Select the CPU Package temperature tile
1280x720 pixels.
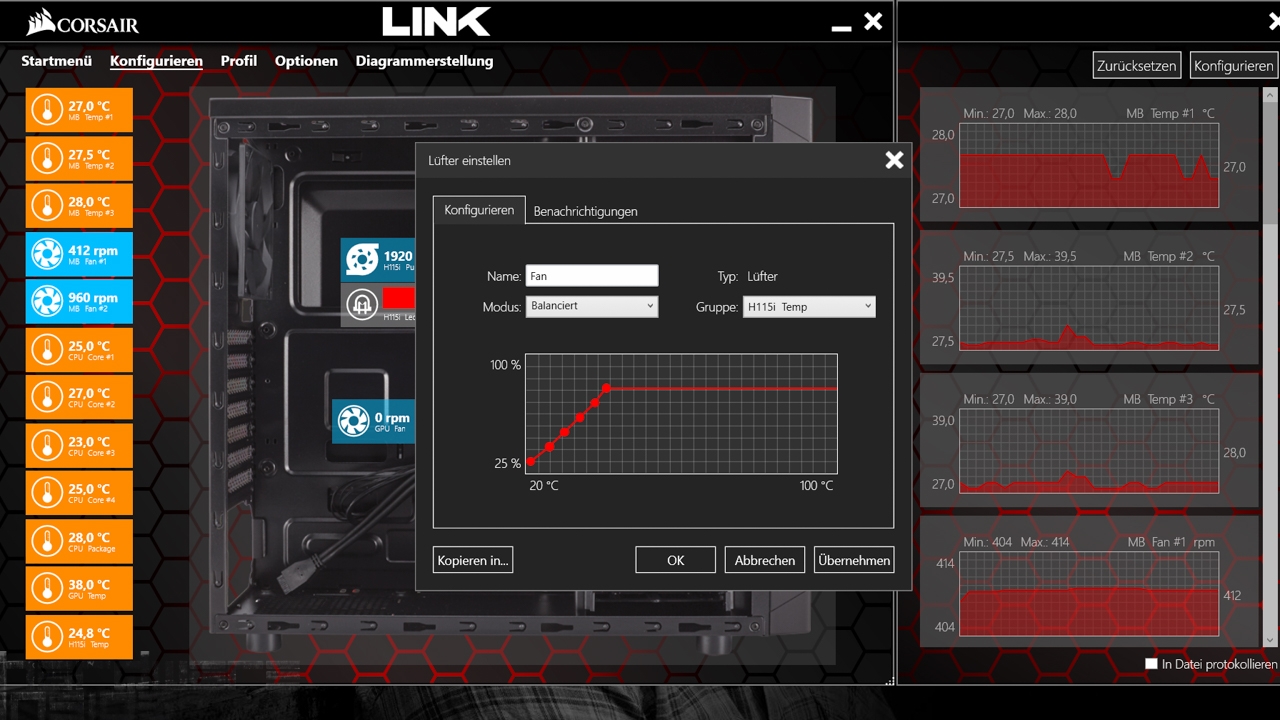(79, 542)
